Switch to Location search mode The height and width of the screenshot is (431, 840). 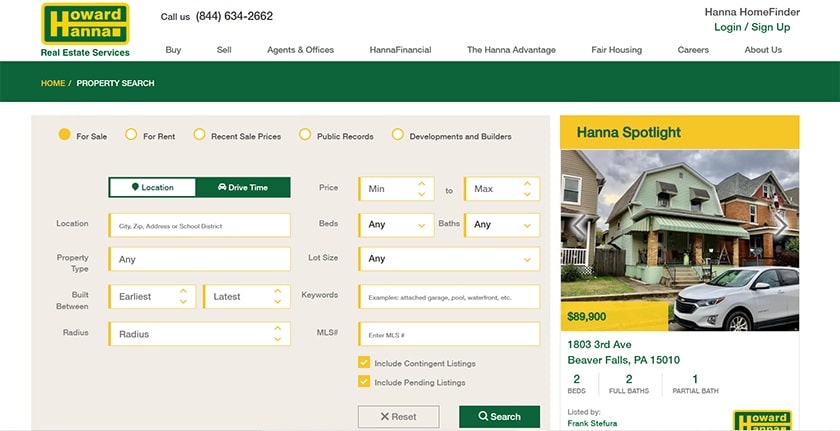pyautogui.click(x=153, y=187)
